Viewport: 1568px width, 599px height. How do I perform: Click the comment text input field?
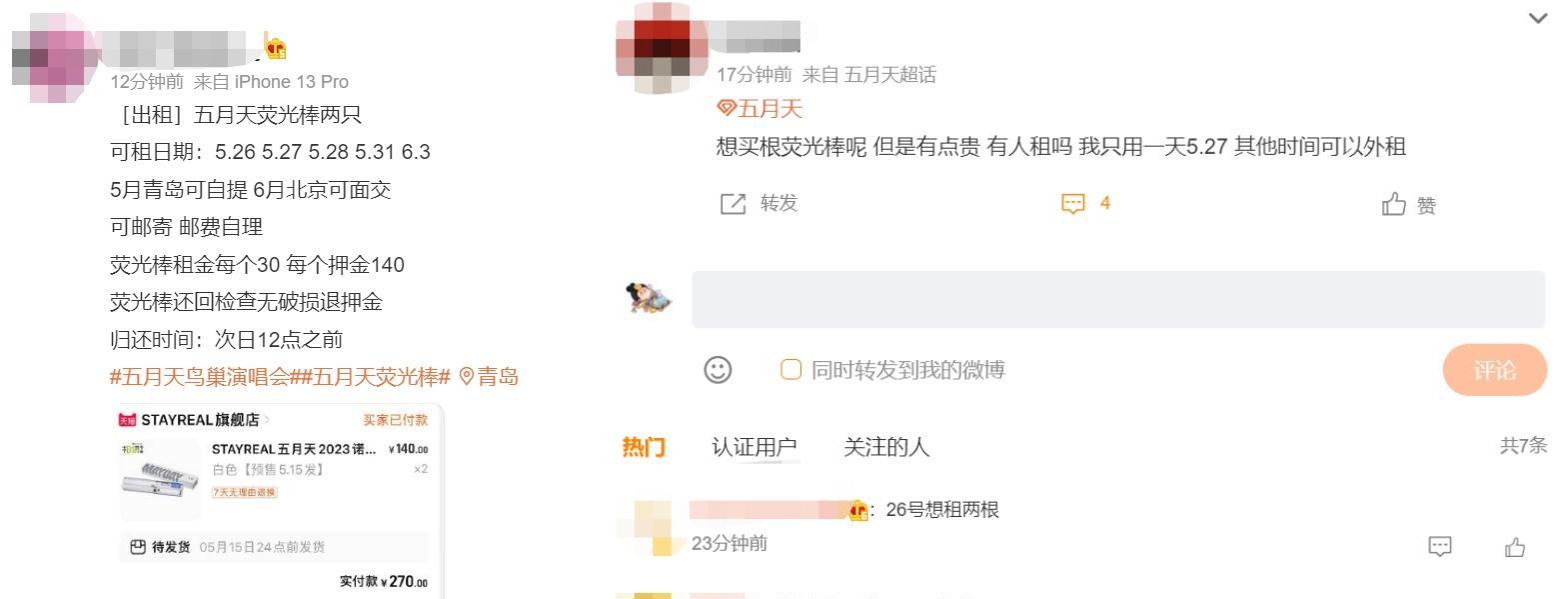1118,299
